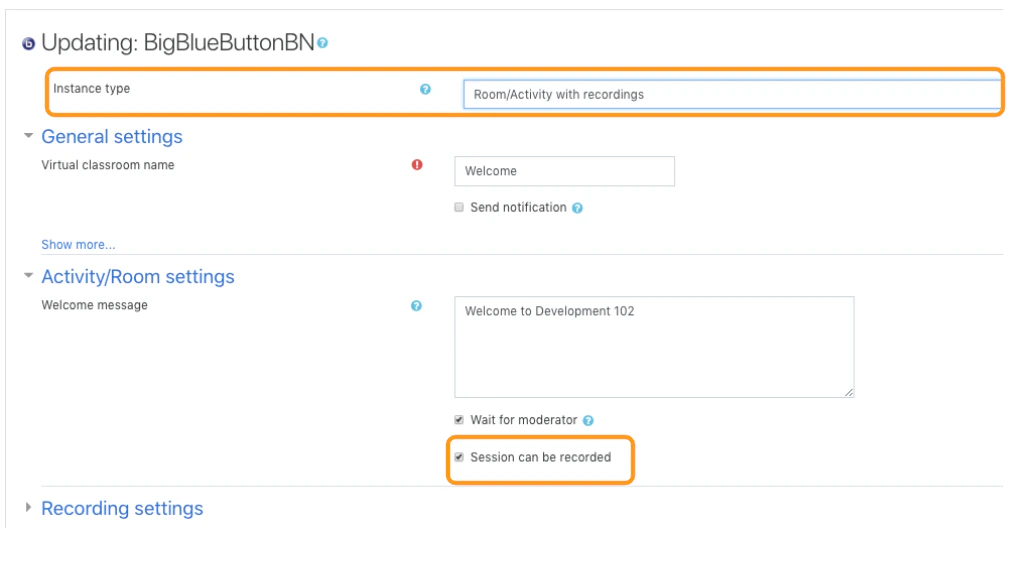Click the Session can be recorded label
This screenshot has height=575, width=1011.
click(x=540, y=457)
